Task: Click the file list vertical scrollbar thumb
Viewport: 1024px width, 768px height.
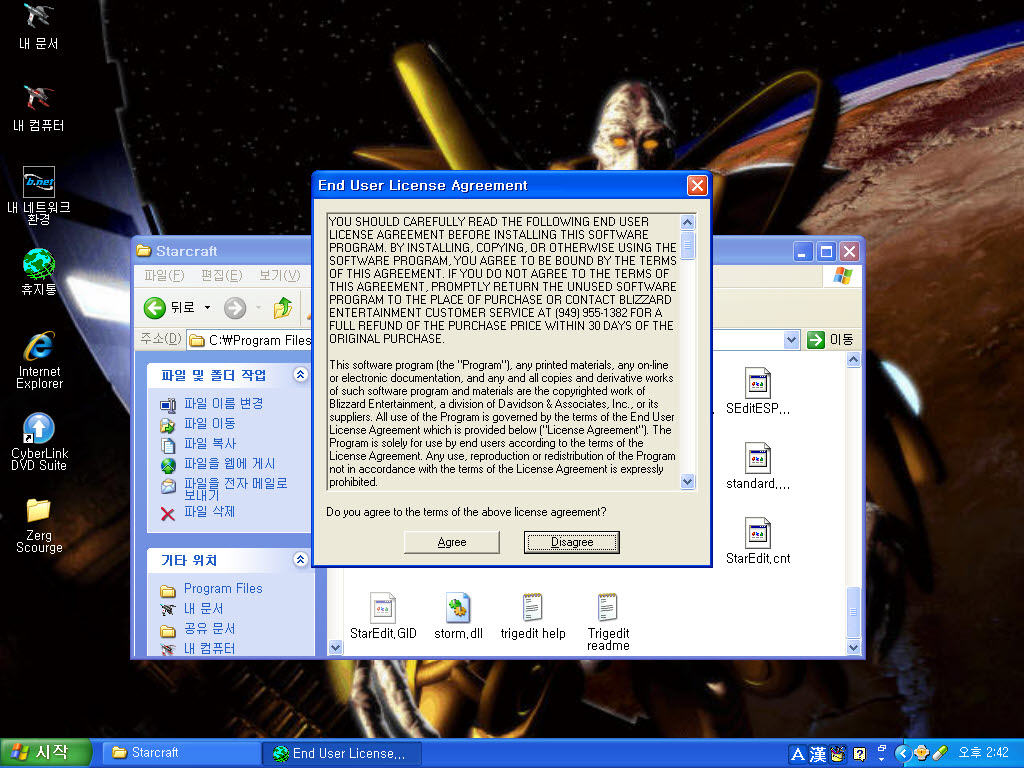Action: [x=853, y=612]
